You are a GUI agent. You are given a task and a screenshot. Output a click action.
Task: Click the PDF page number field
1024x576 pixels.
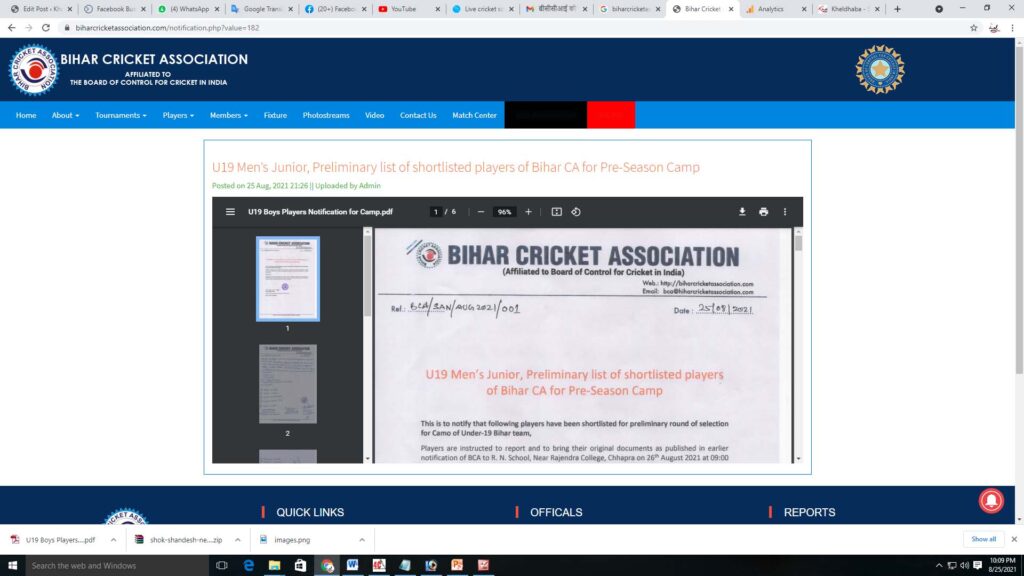[x=436, y=212]
